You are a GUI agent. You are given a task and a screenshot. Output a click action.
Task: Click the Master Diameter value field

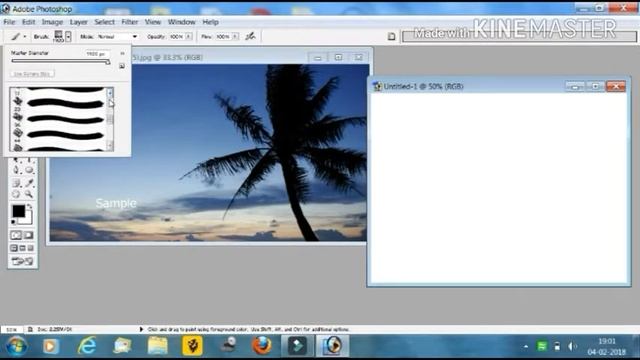97,53
